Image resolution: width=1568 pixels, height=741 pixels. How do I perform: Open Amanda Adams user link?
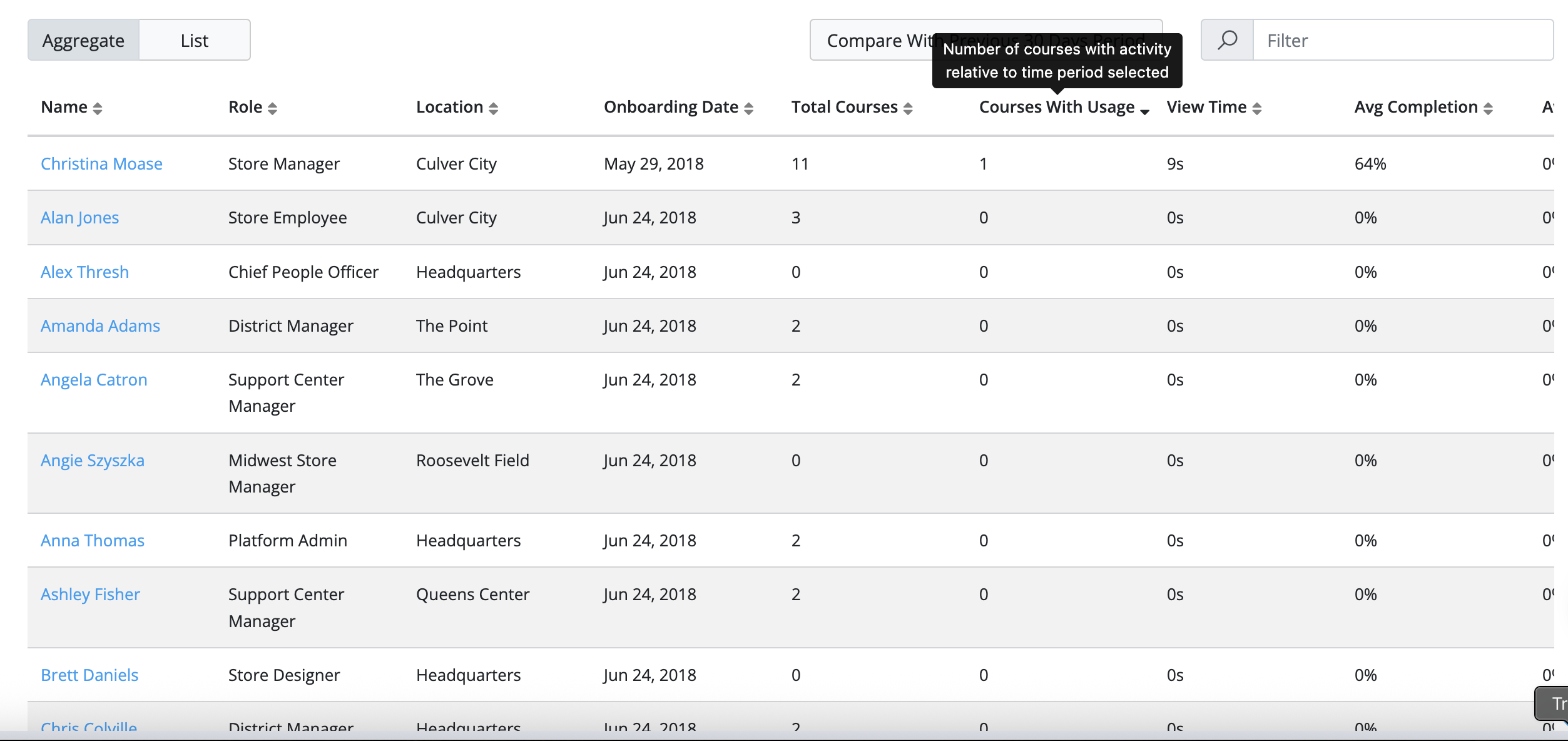100,325
